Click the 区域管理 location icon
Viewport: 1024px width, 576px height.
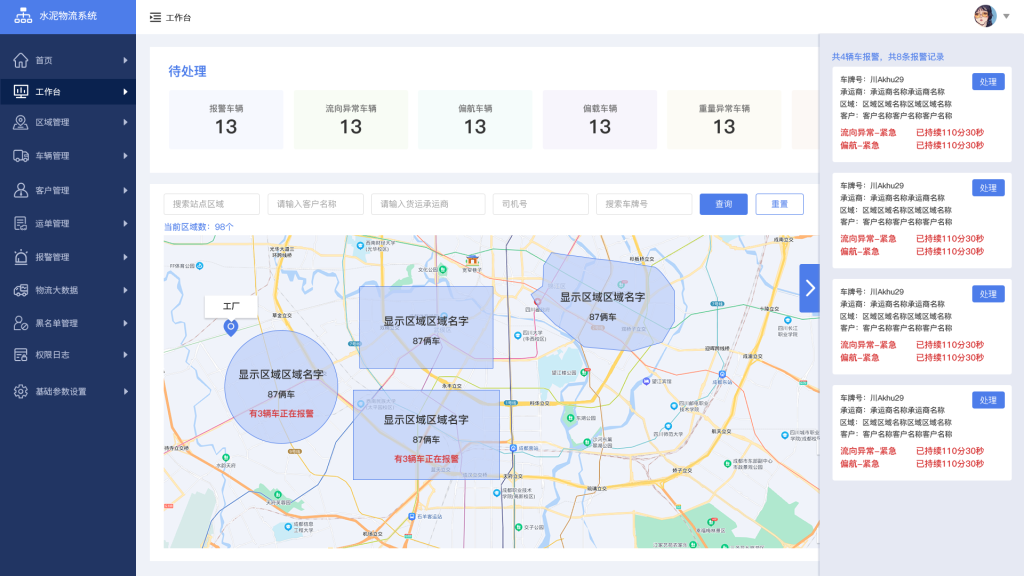click(x=21, y=122)
